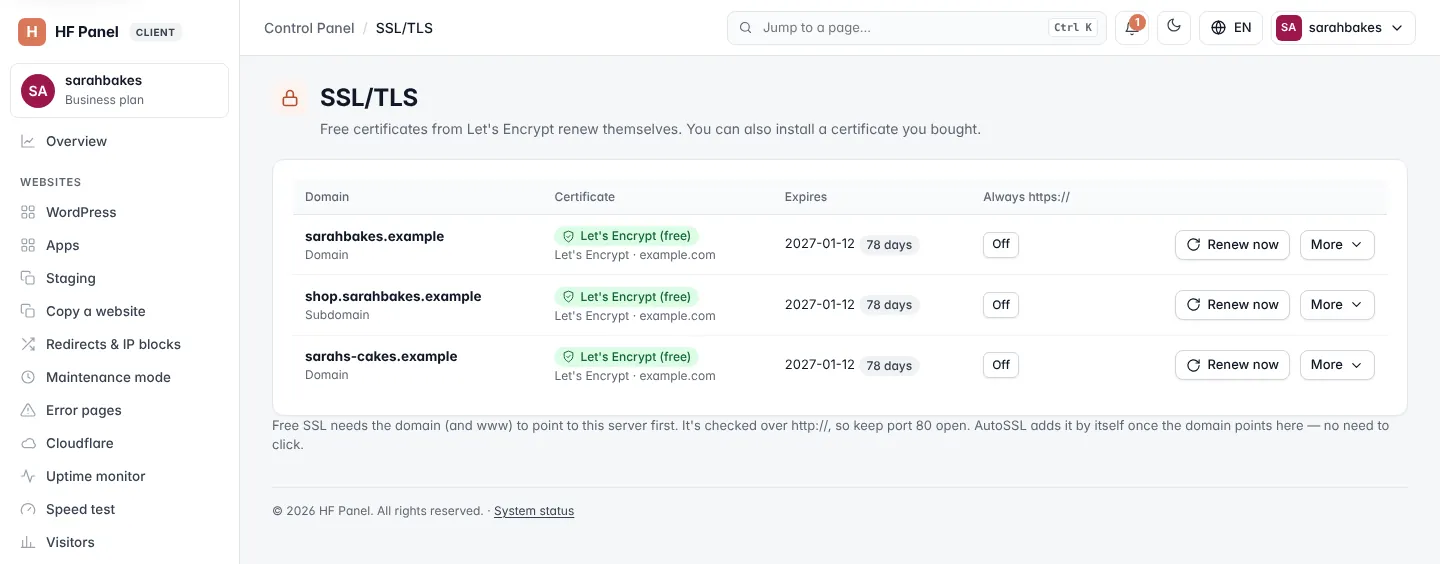This screenshot has height=564, width=1440.
Task: Go to Maintenance mode page
Action: (120, 377)
